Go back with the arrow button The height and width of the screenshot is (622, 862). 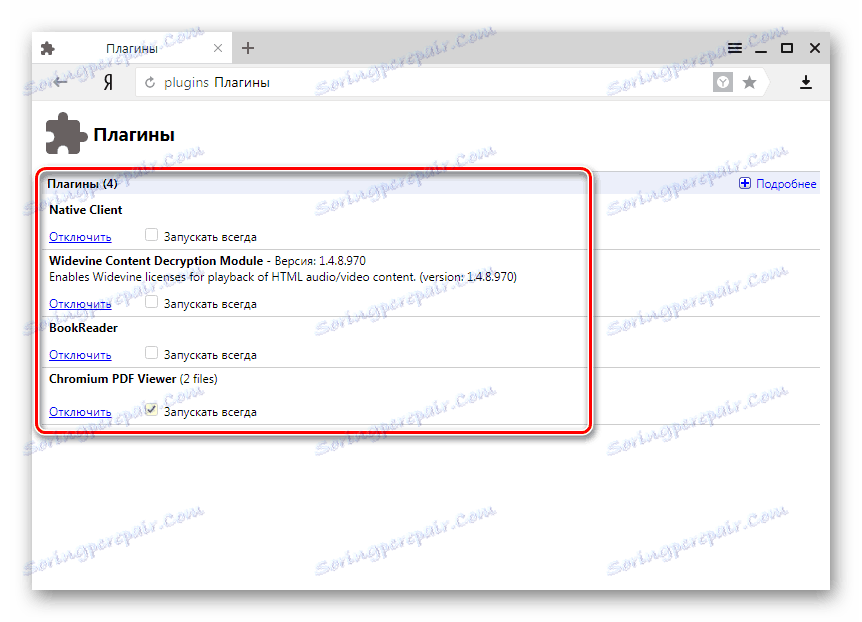(x=60, y=82)
